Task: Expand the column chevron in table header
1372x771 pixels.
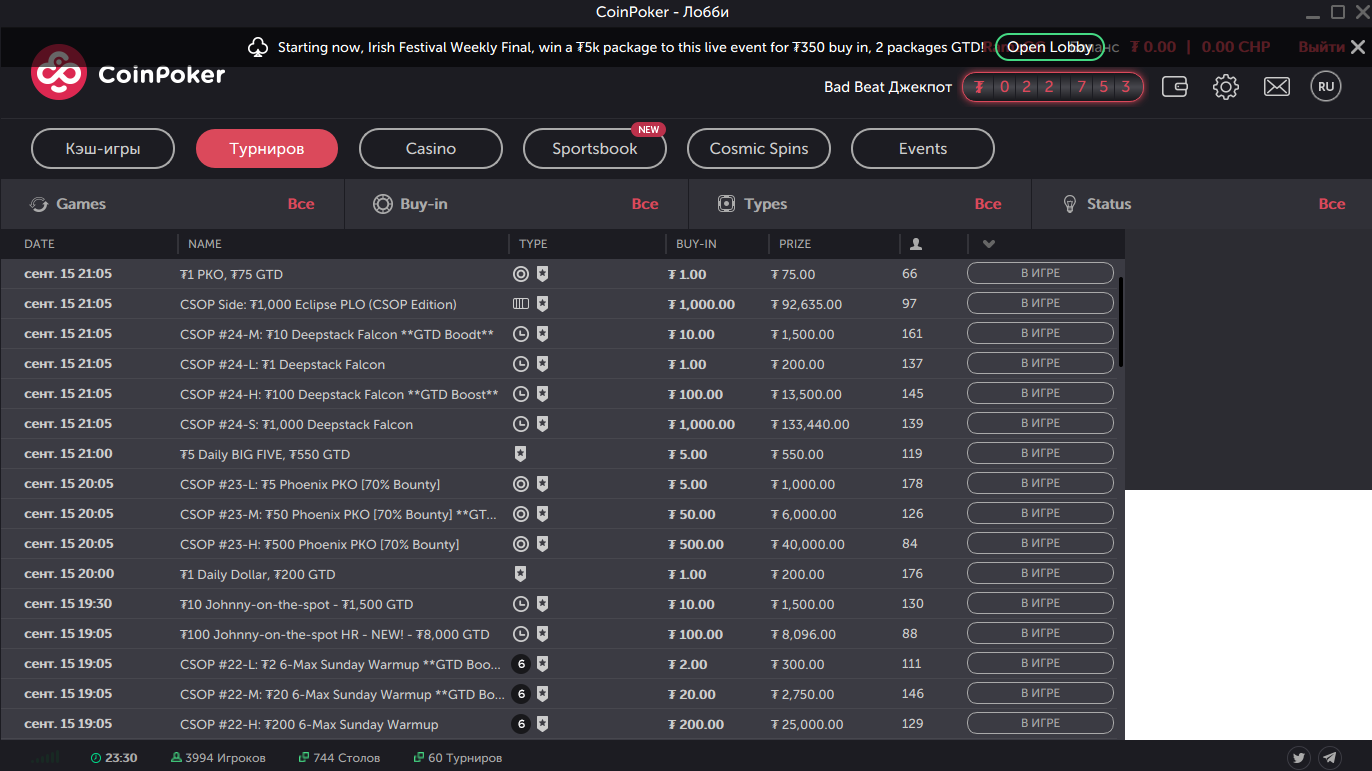Action: pyautogui.click(x=989, y=244)
